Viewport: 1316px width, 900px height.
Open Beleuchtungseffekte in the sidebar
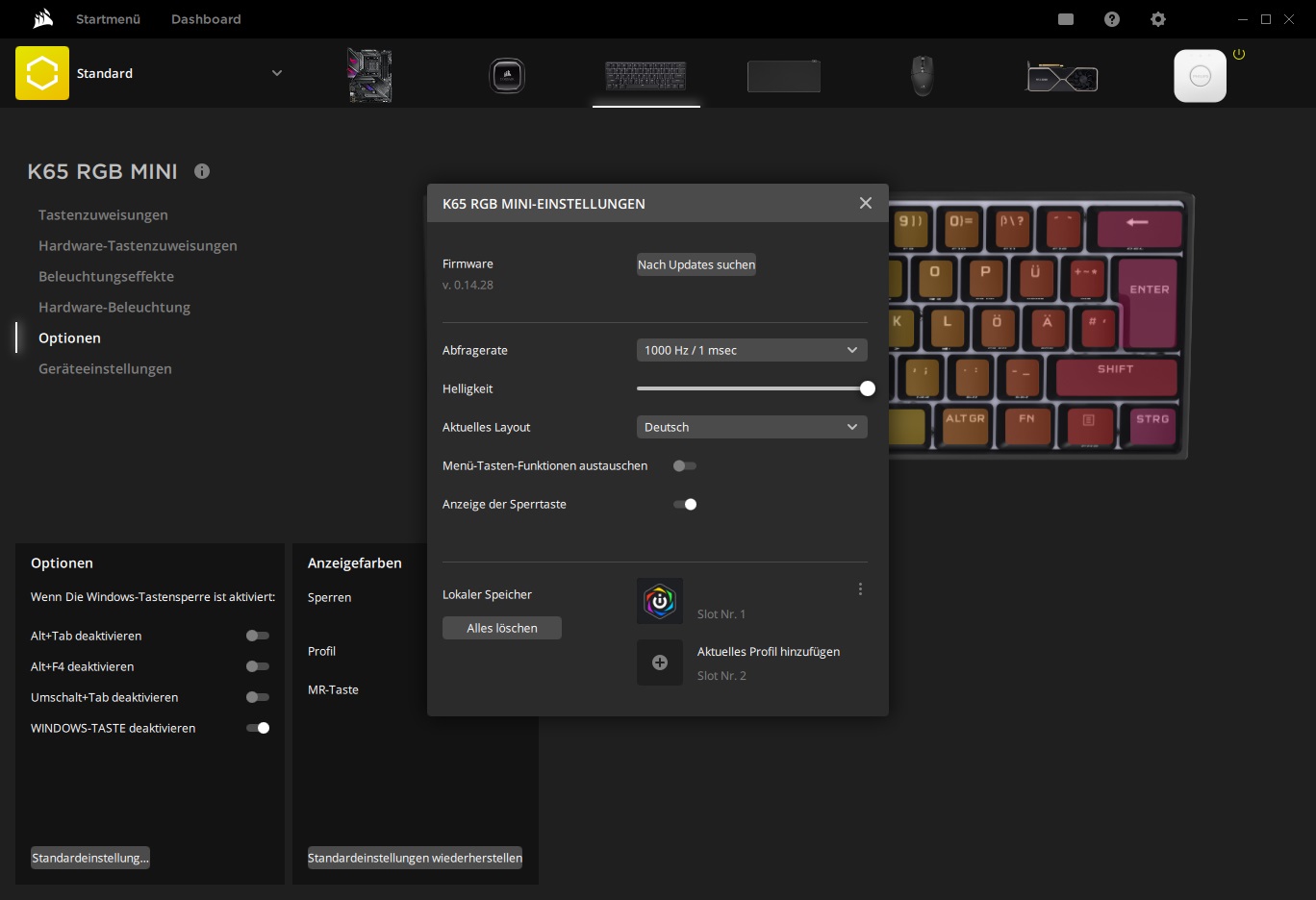pyautogui.click(x=106, y=276)
